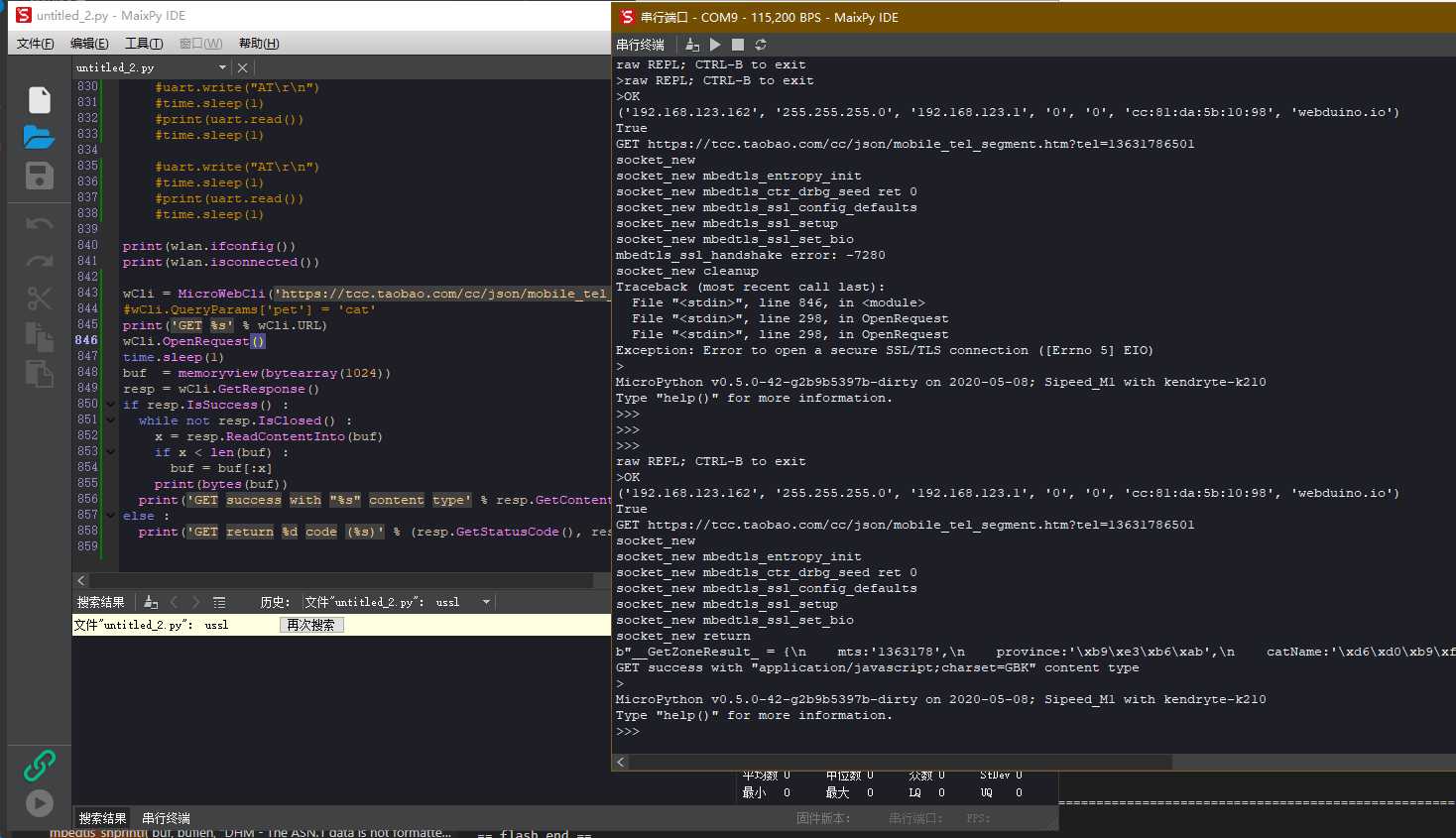Open the 工具(T) menu
The image size is (1456, 838).
point(144,44)
